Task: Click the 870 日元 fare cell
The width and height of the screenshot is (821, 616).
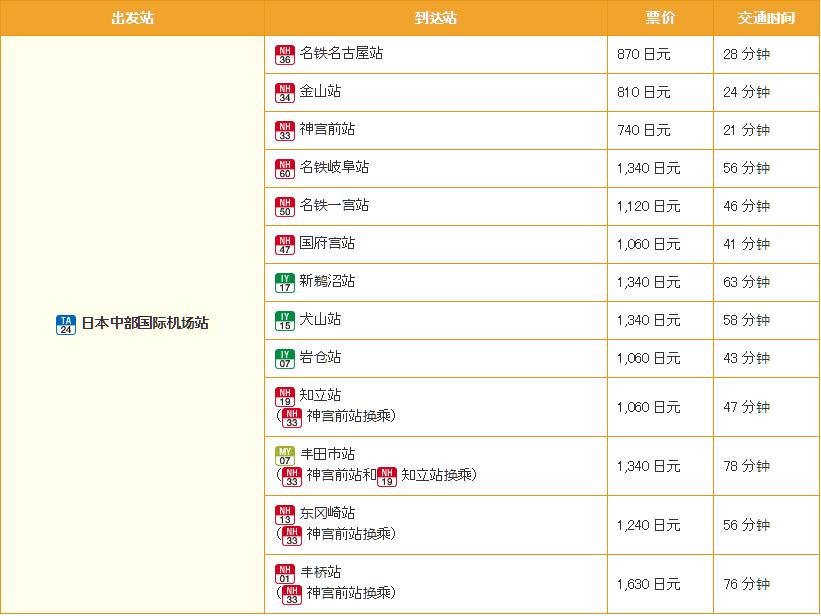Action: coord(645,54)
